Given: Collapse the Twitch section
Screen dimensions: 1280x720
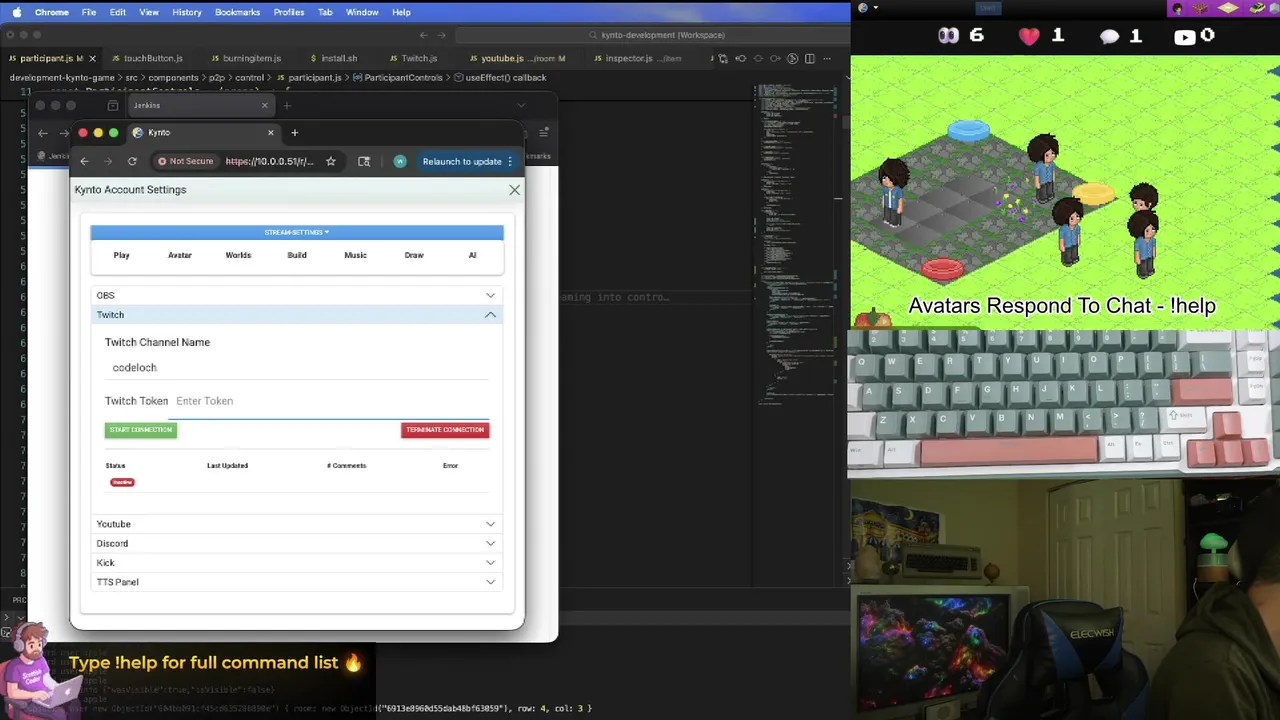Looking at the screenshot, I should click(297, 315).
